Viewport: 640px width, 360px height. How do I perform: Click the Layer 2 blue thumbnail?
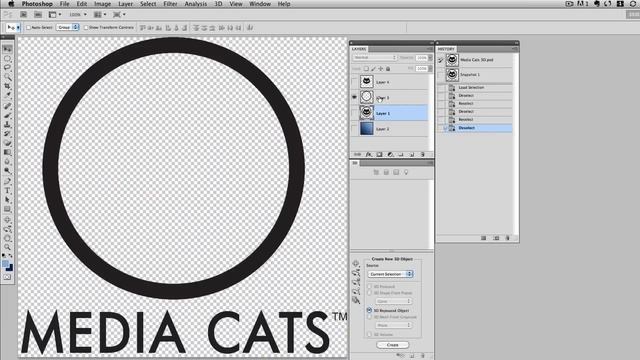tap(367, 129)
